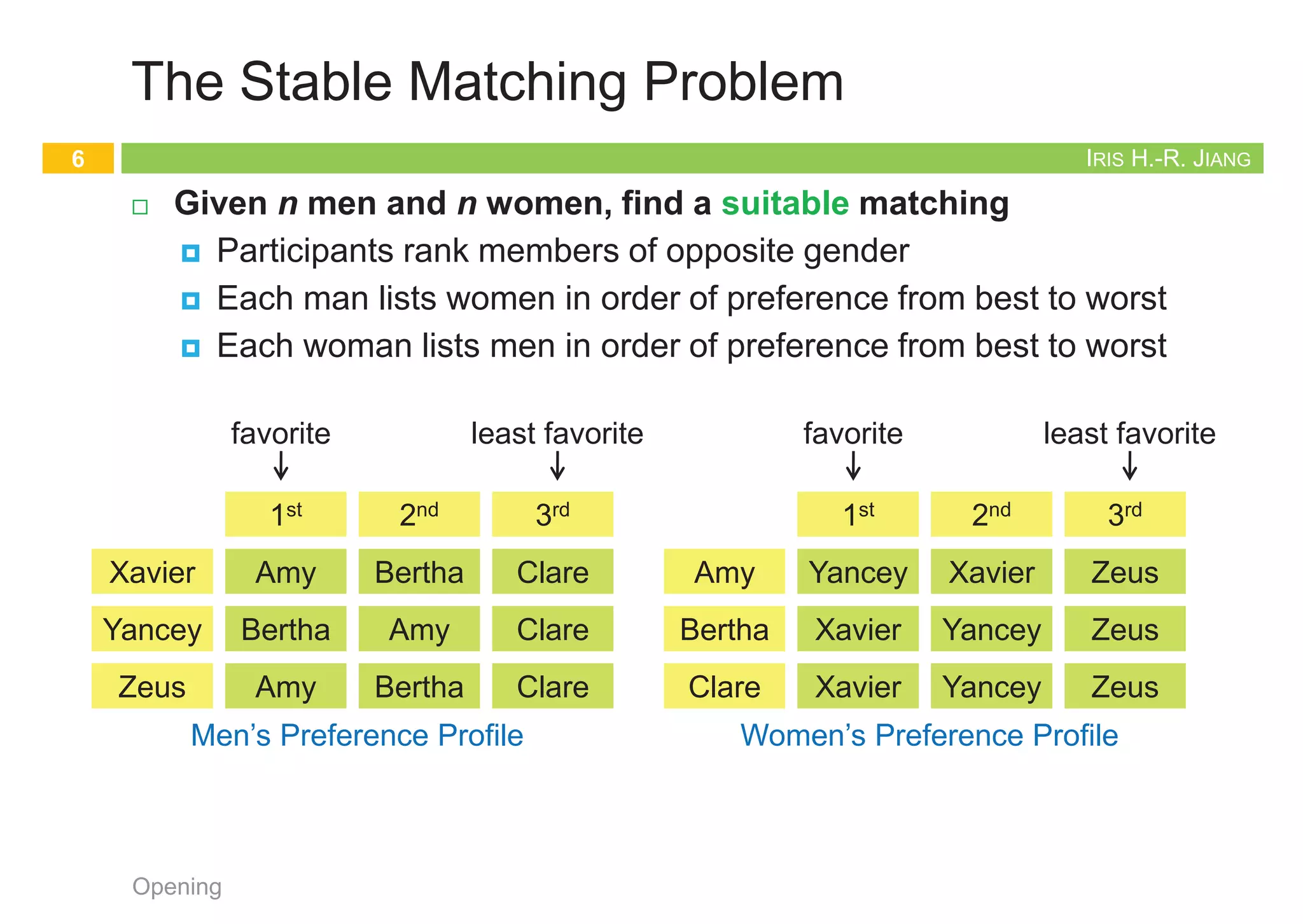Click the "Clare" row header in the women's table
Image resolution: width=1303 pixels, height=924 pixels.
point(724,686)
